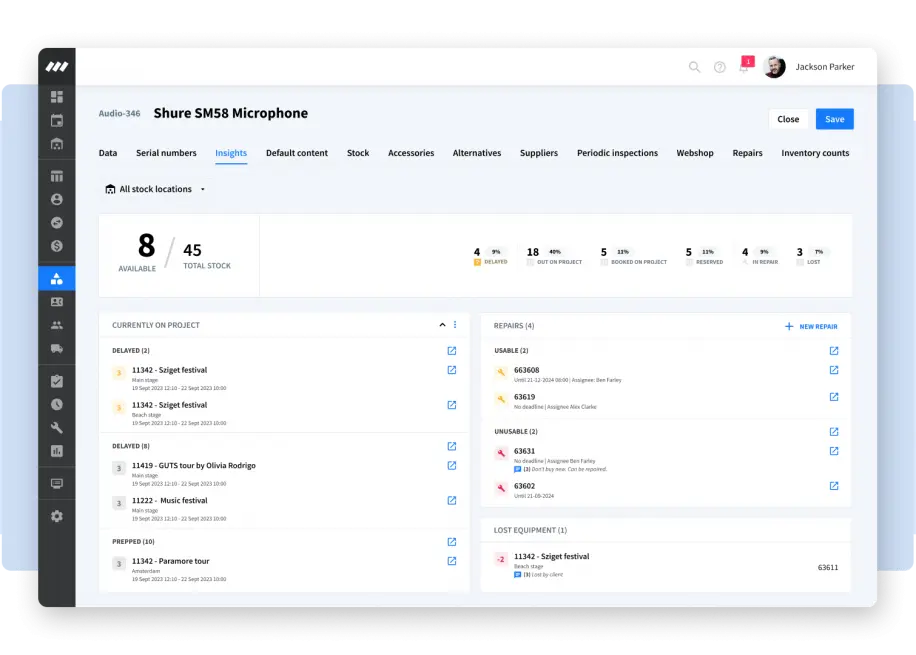The image size is (916, 655).
Task: Click the Rentman logo at sidebar top
Action: pos(57,66)
